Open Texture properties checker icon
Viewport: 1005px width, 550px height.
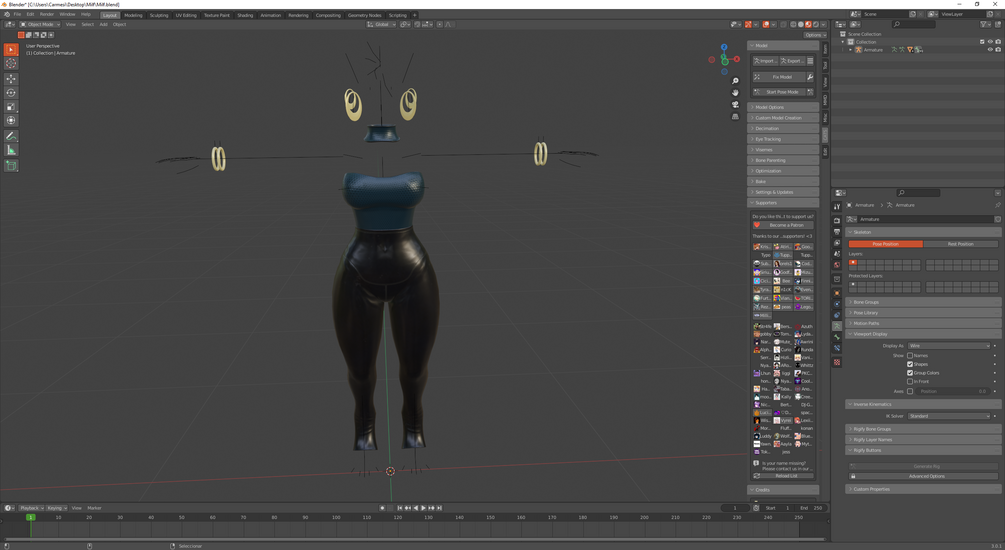click(836, 362)
